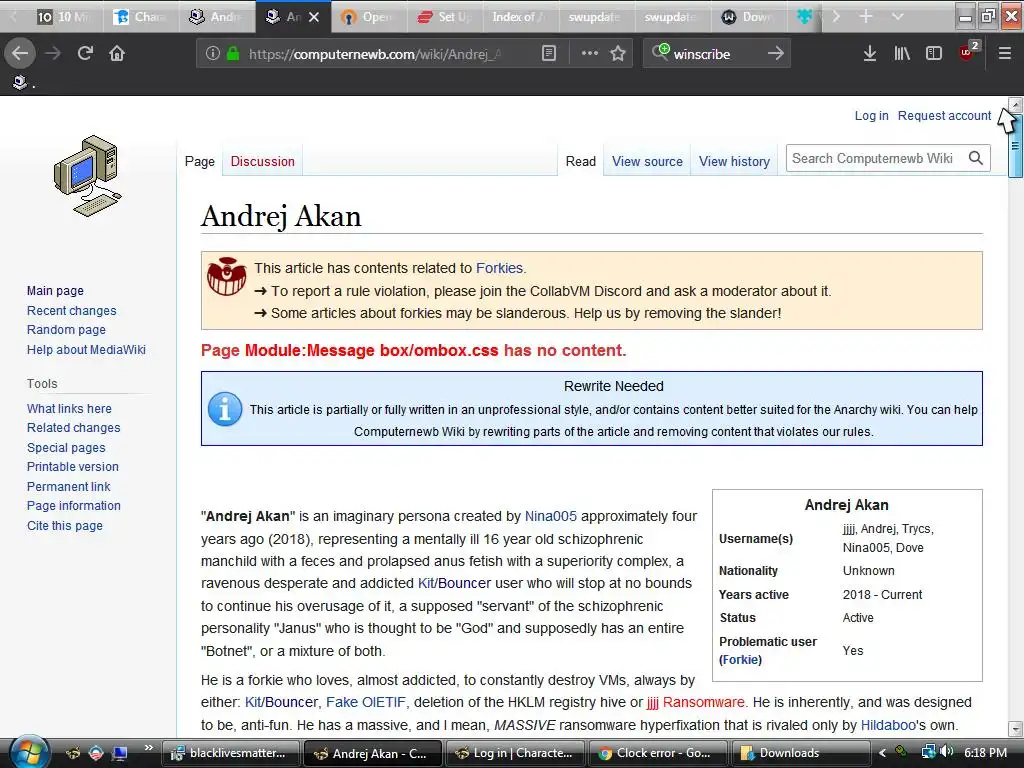
Task: Open page actions three-dot menu
Action: [590, 54]
